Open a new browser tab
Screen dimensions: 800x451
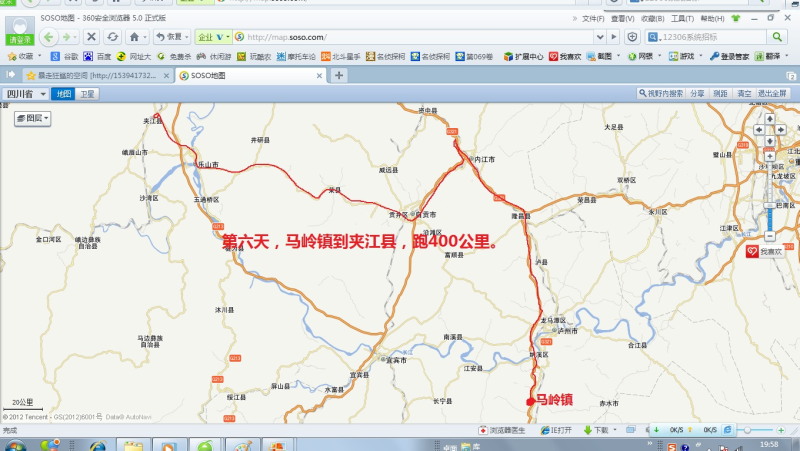pos(339,75)
